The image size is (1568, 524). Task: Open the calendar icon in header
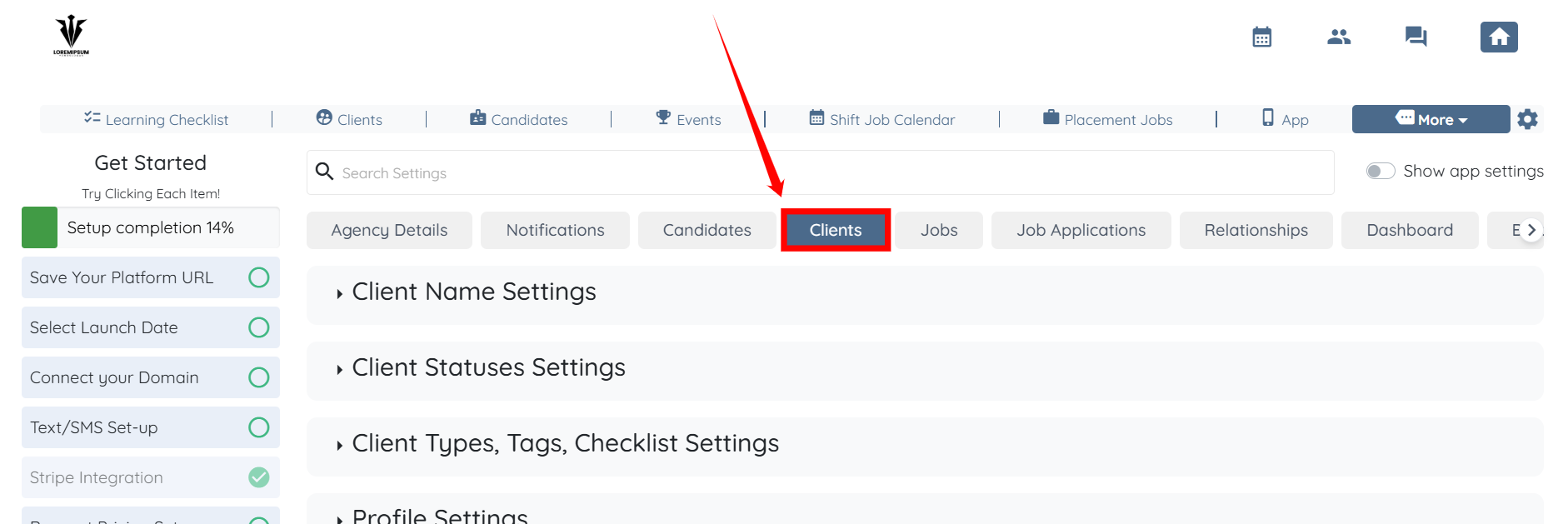pyautogui.click(x=1261, y=37)
